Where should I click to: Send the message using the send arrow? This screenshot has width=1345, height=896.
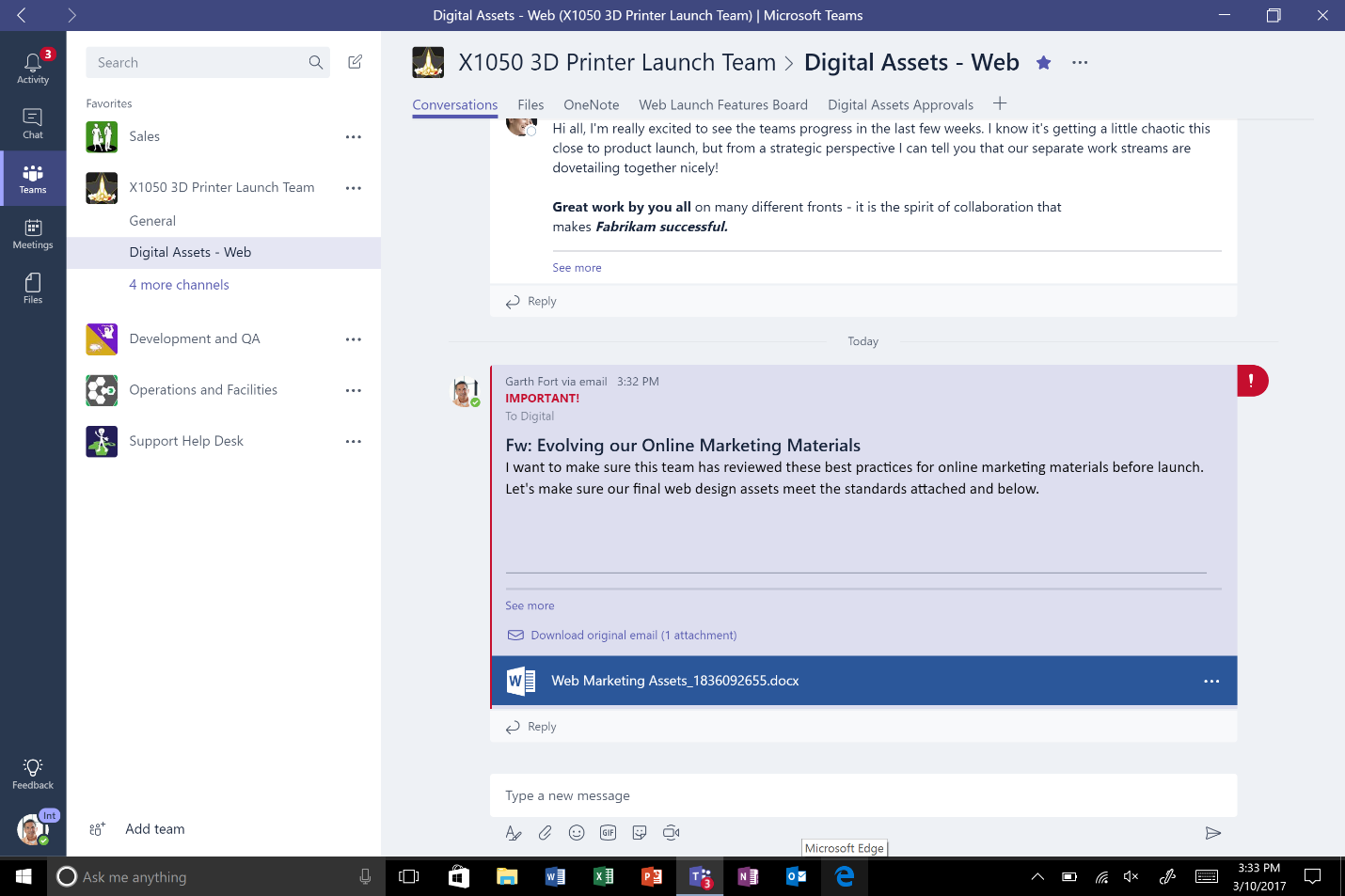1212,832
